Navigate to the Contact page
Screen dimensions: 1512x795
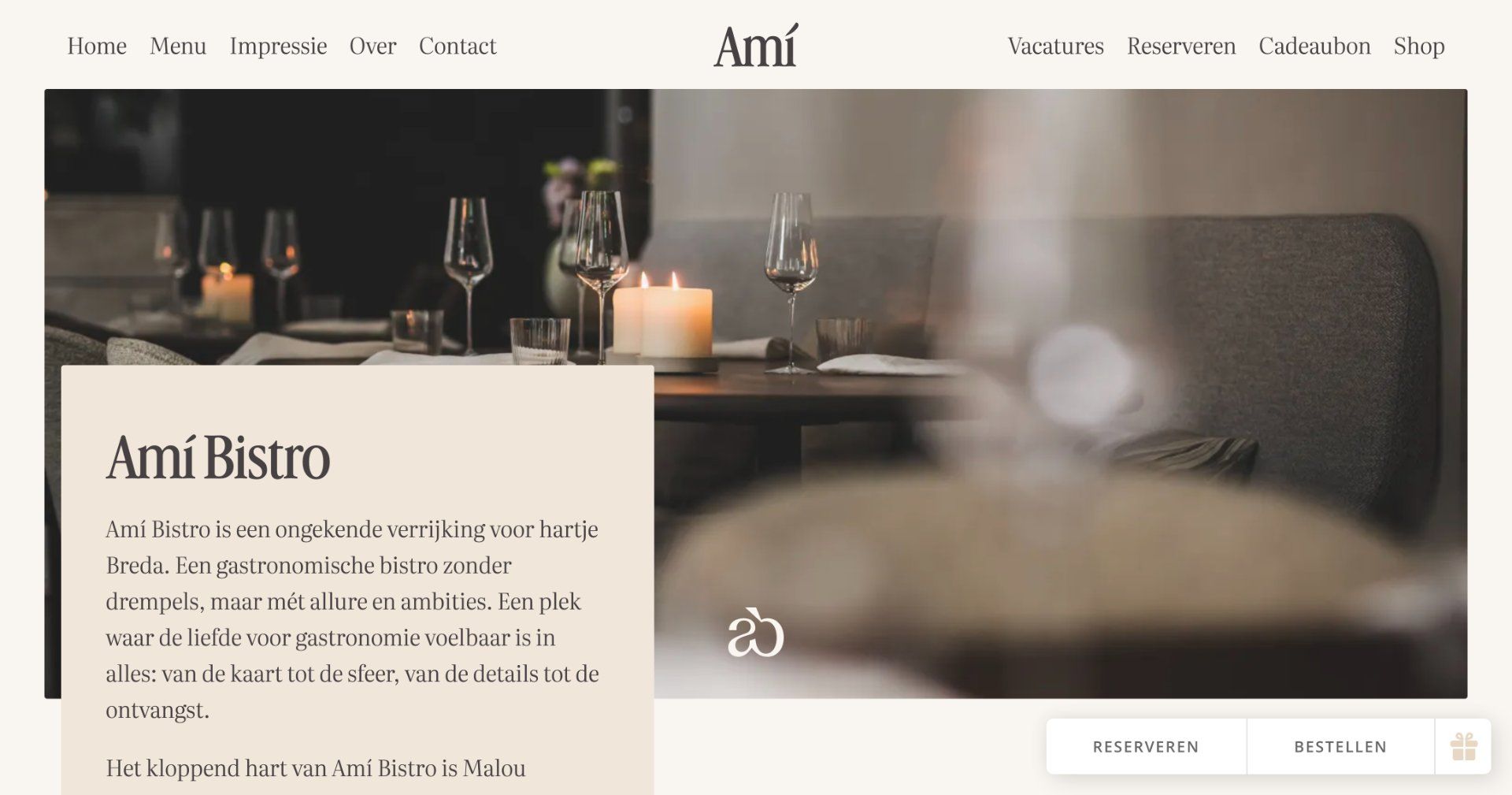click(x=458, y=46)
